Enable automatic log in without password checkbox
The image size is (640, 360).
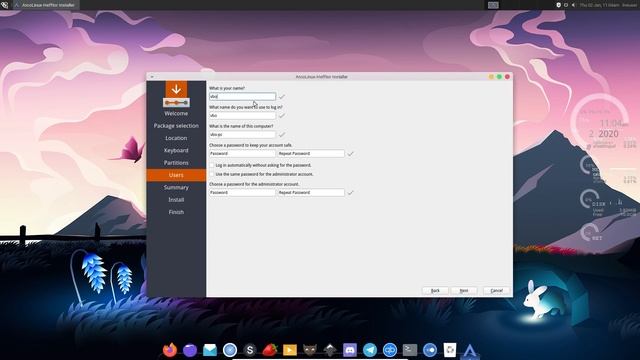point(211,165)
